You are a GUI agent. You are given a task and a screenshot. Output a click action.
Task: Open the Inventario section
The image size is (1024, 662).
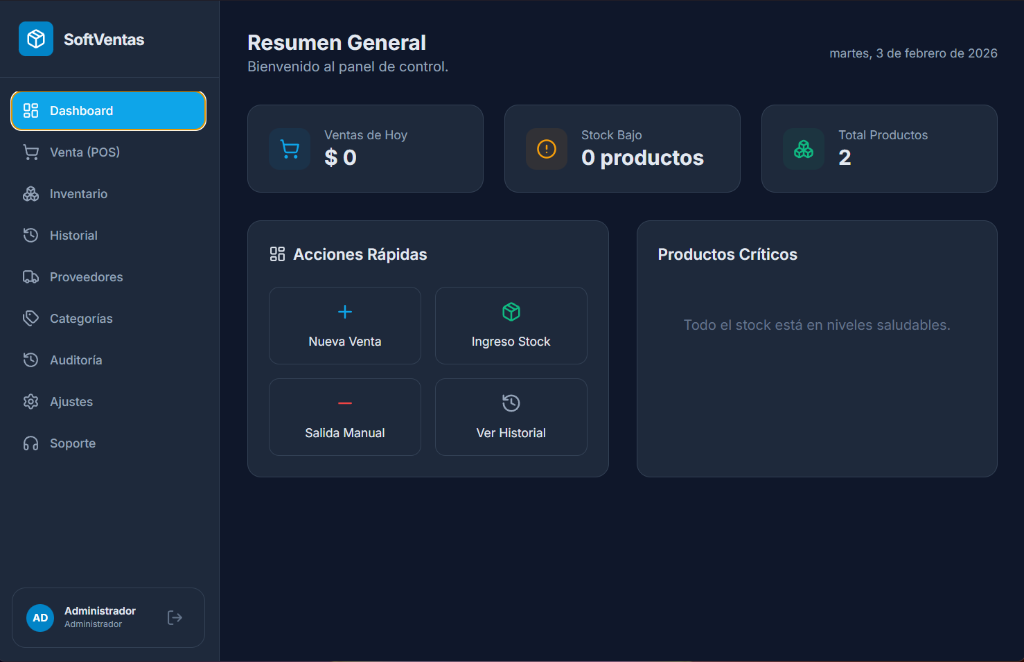tap(78, 194)
